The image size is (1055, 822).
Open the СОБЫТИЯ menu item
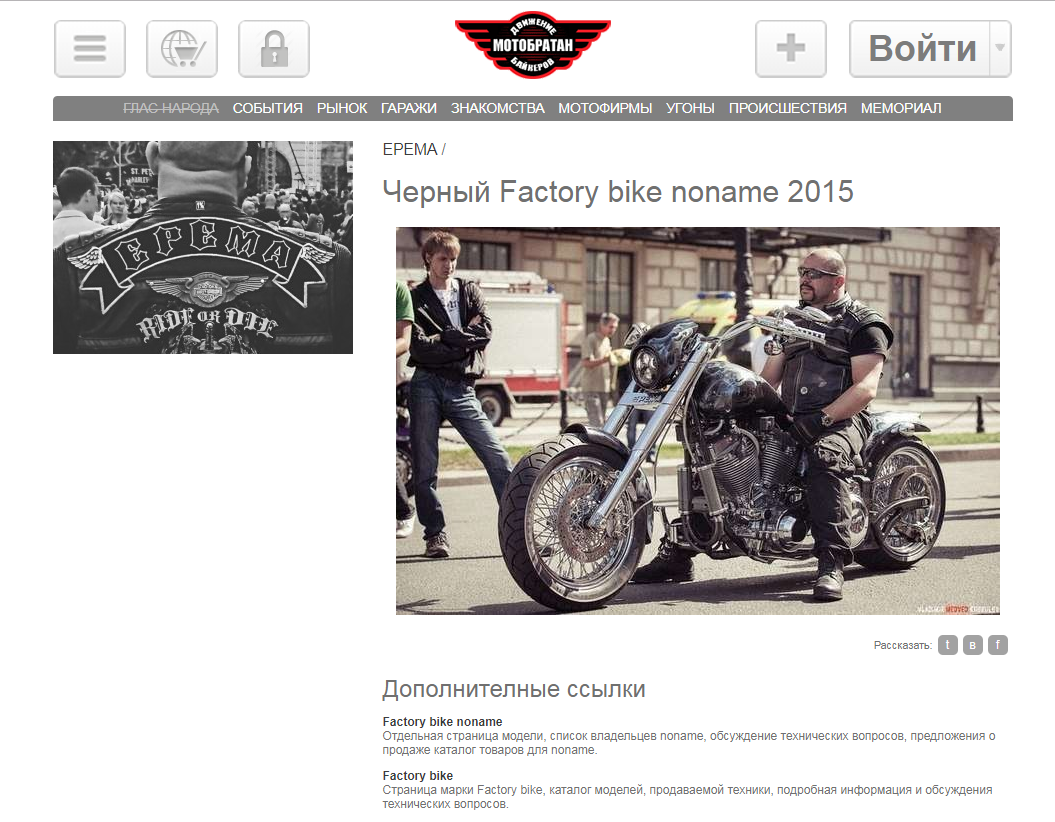point(268,108)
